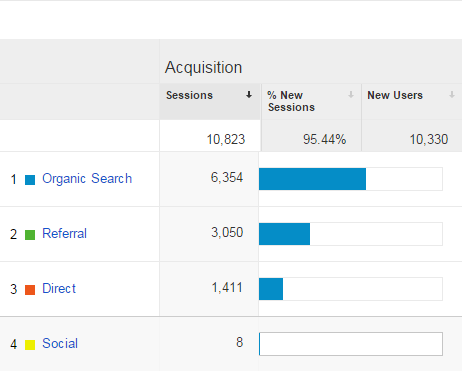The width and height of the screenshot is (462, 371).
Task: Click the blue Organic Search color square
Action: (x=30, y=180)
